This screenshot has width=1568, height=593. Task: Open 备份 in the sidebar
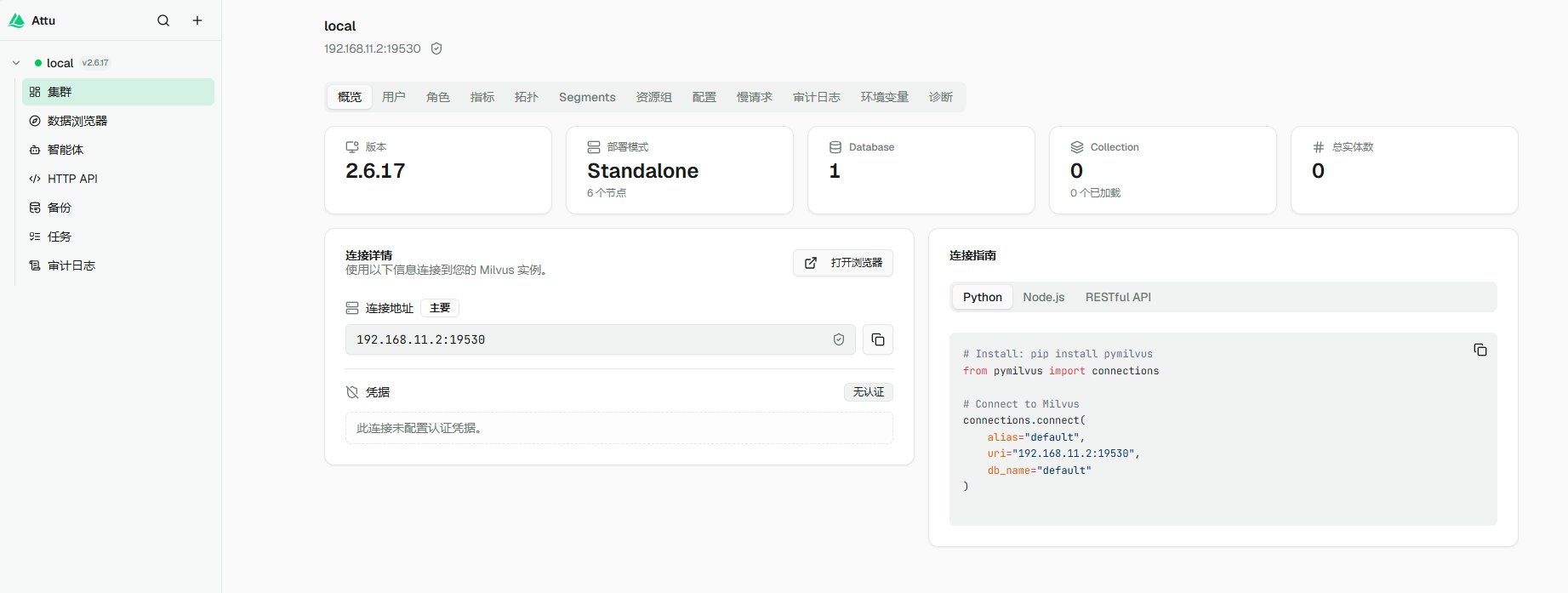pos(118,208)
